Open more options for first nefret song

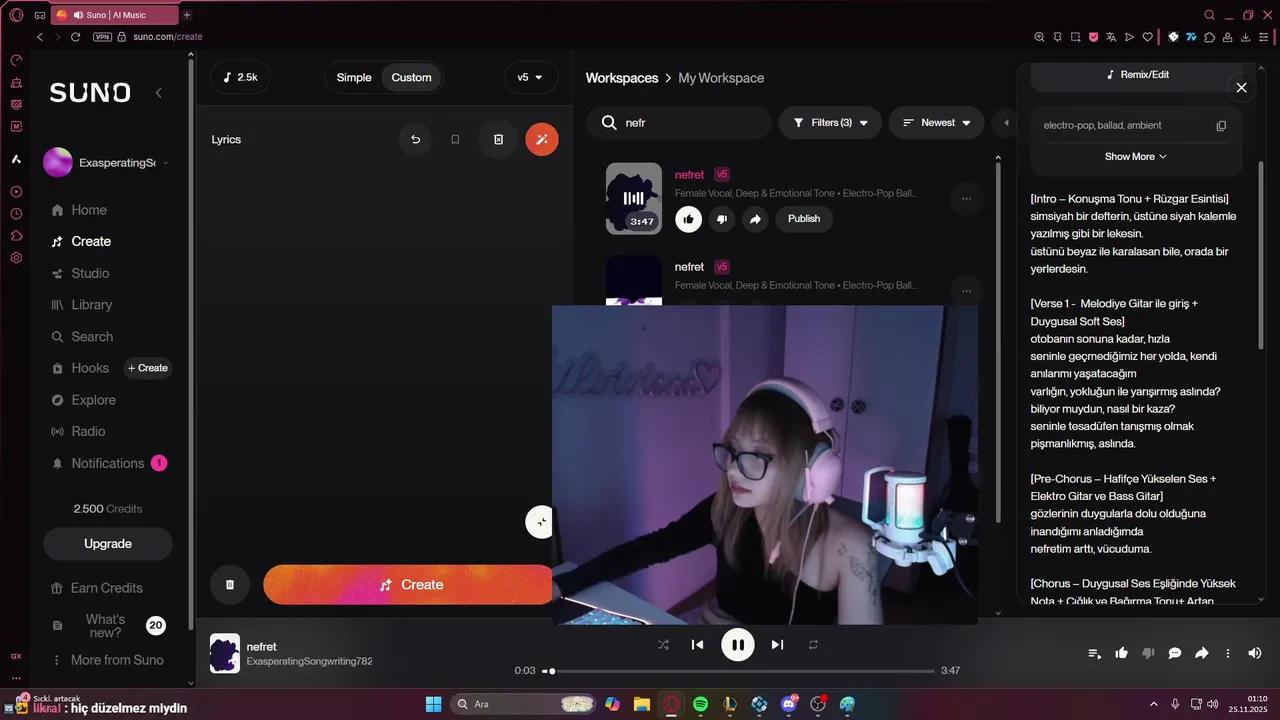click(966, 199)
